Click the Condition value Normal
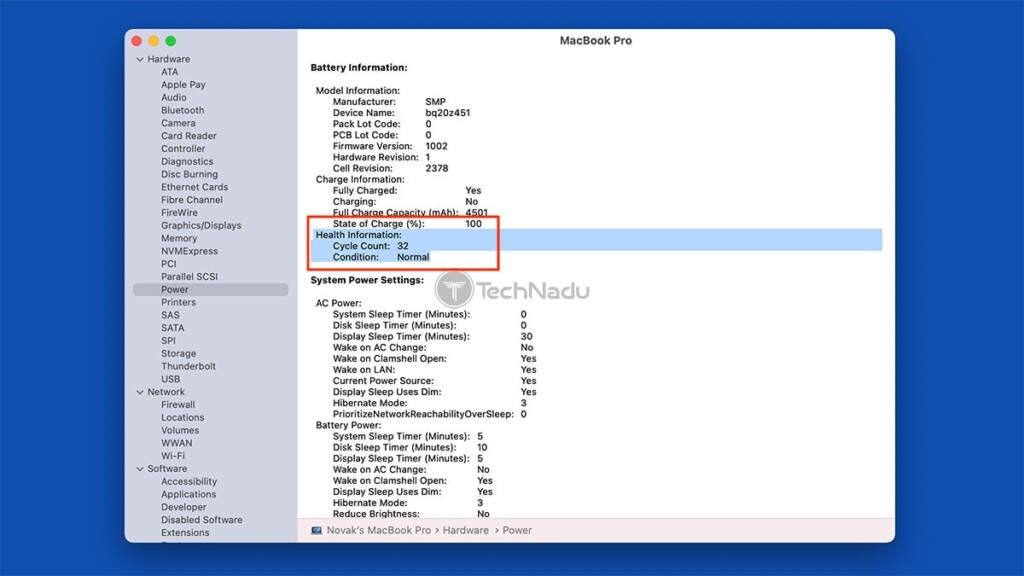1024x576 pixels. pos(413,257)
